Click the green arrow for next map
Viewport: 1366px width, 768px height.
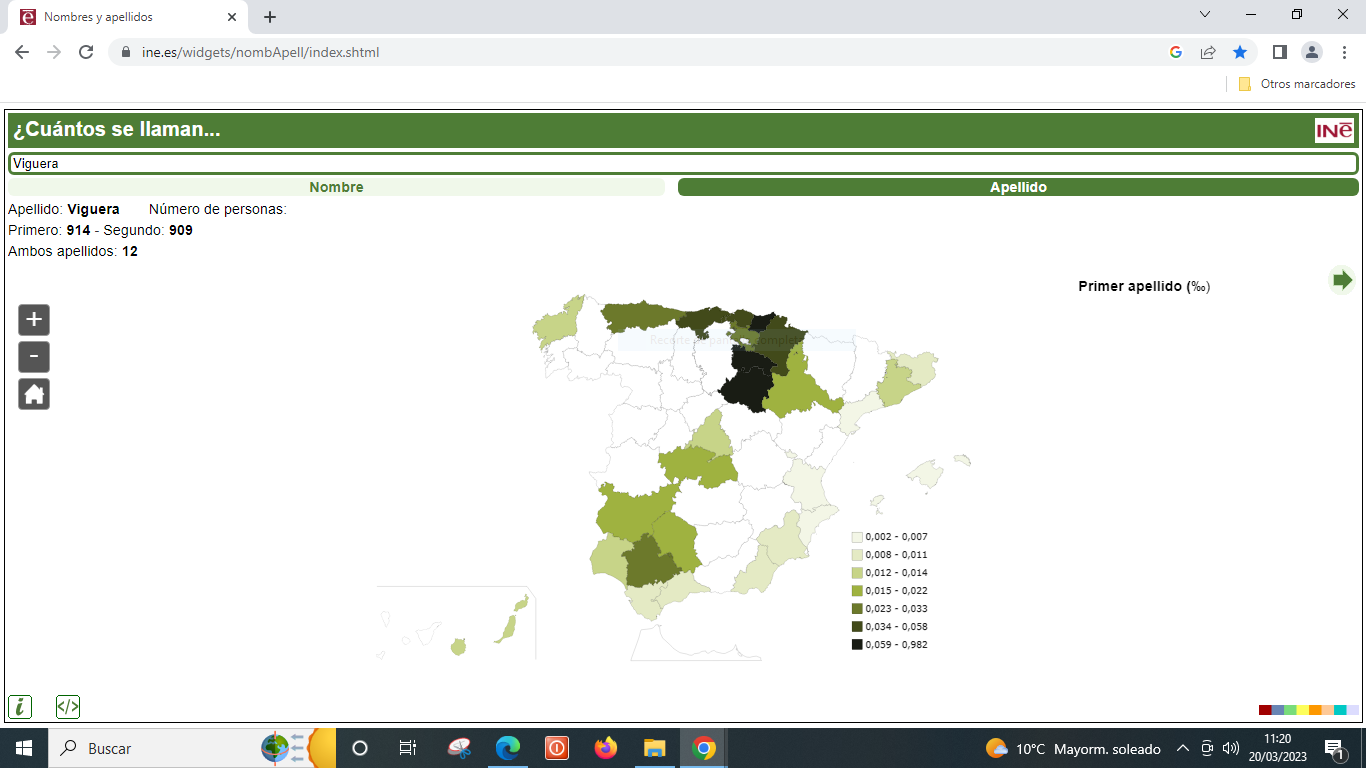tap(1342, 280)
